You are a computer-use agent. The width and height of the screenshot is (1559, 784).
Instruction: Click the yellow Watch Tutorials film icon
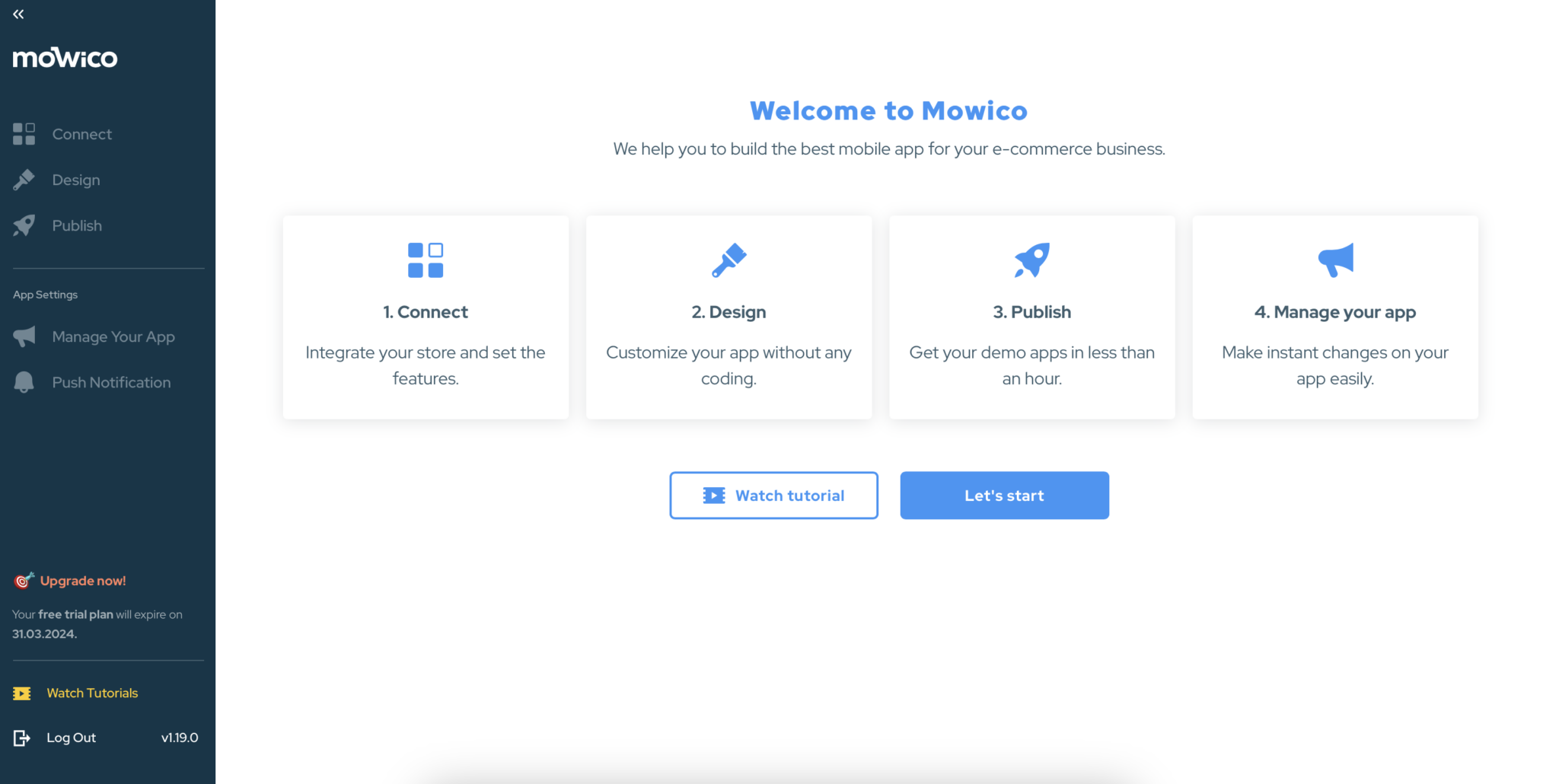point(21,693)
